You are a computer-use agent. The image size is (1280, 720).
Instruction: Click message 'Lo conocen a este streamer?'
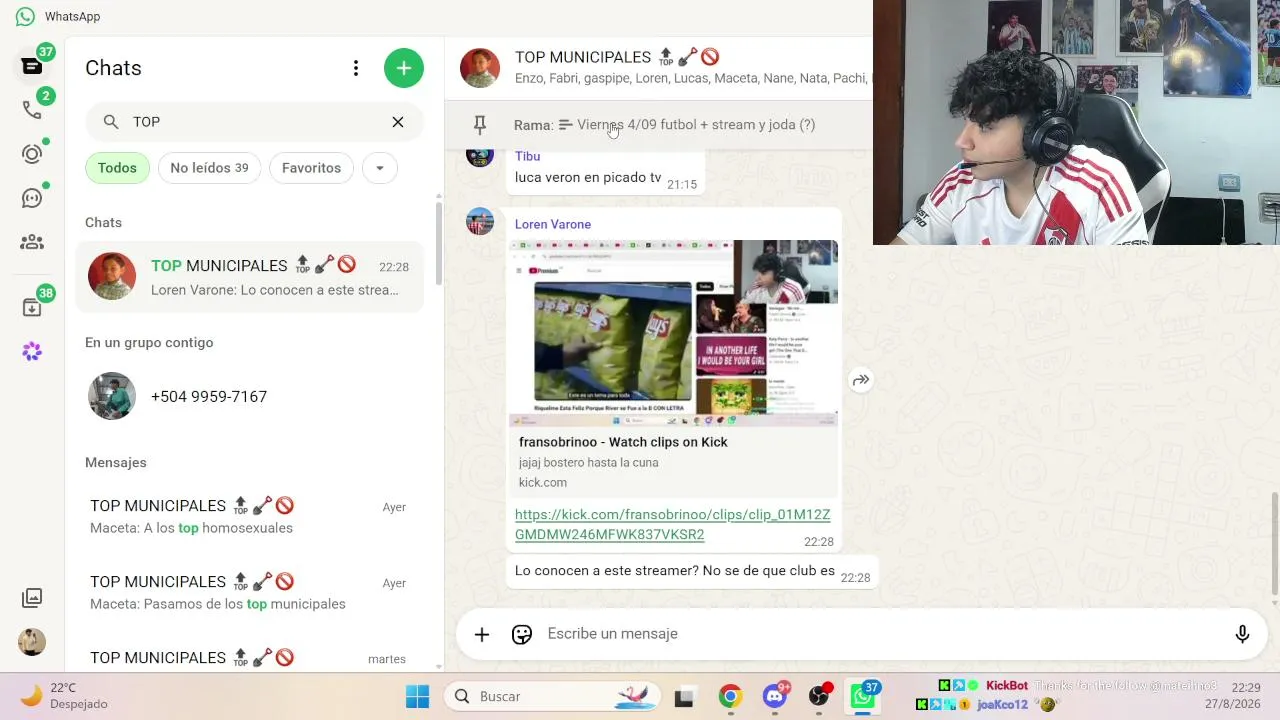(x=675, y=571)
